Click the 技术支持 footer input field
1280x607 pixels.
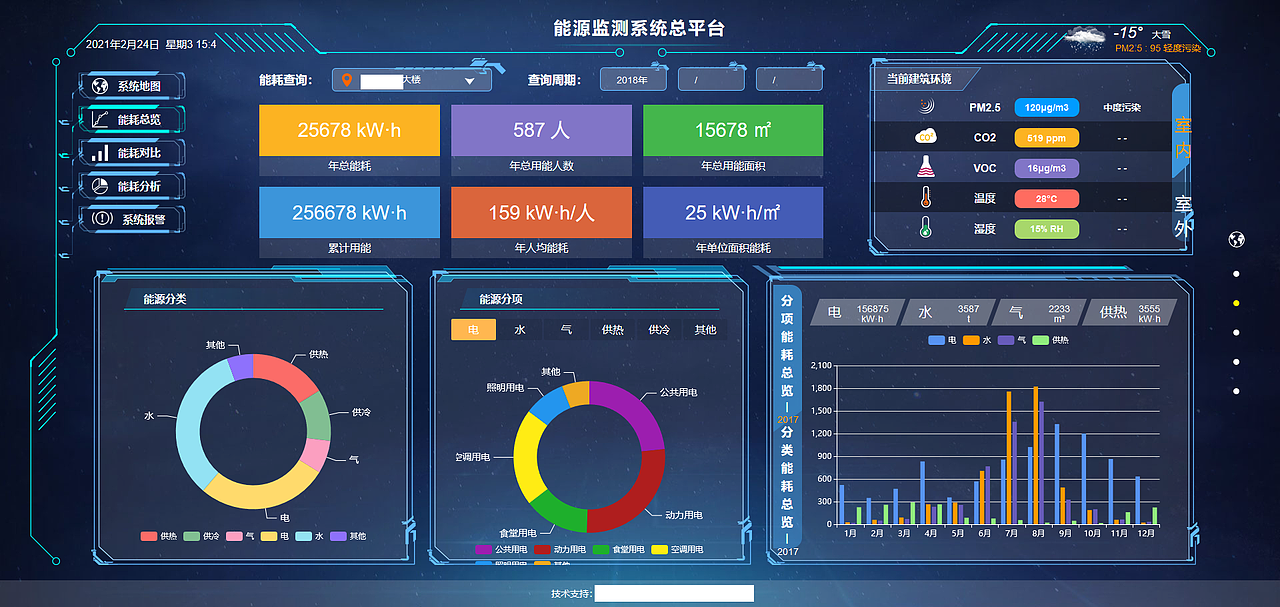coord(673,594)
